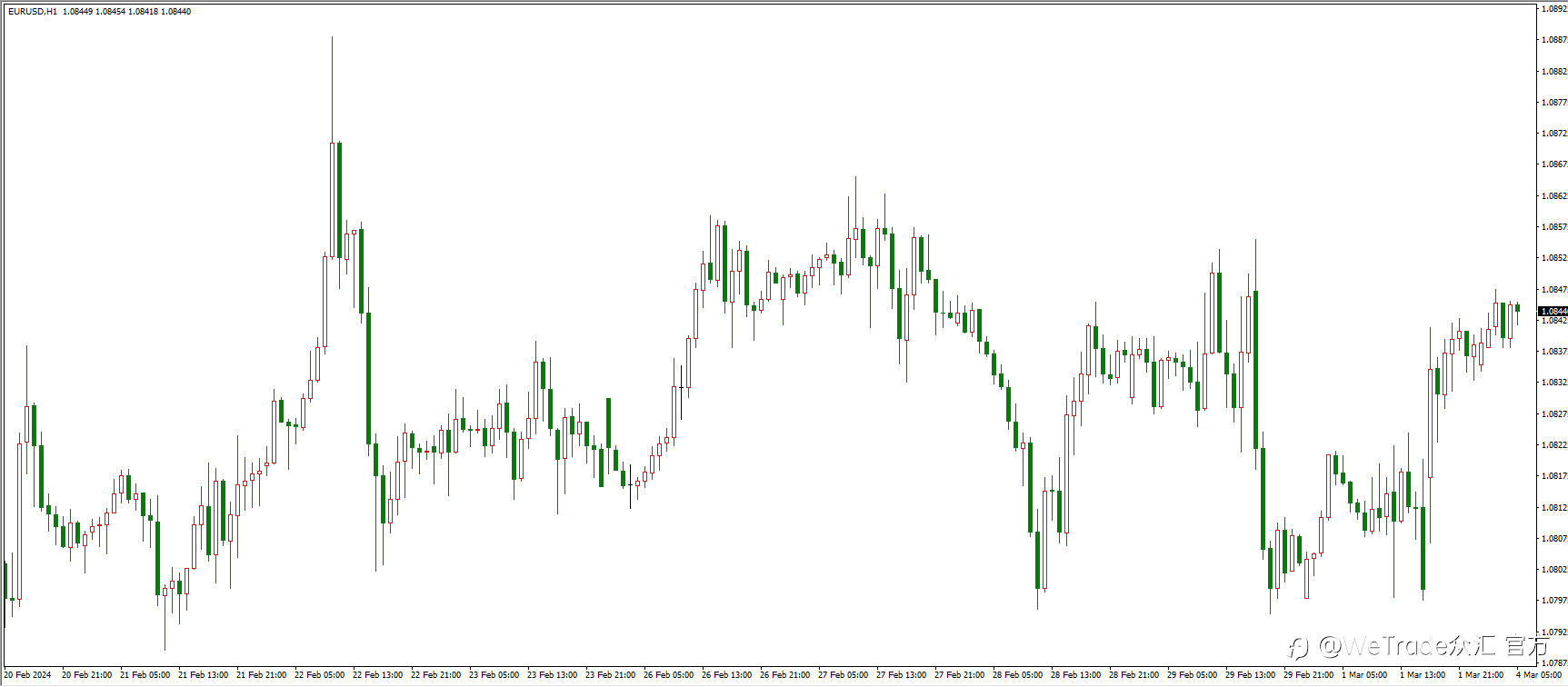Click the 1 Mar 13:00 time label
Image resolution: width=1568 pixels, height=687 pixels.
click(x=1423, y=675)
